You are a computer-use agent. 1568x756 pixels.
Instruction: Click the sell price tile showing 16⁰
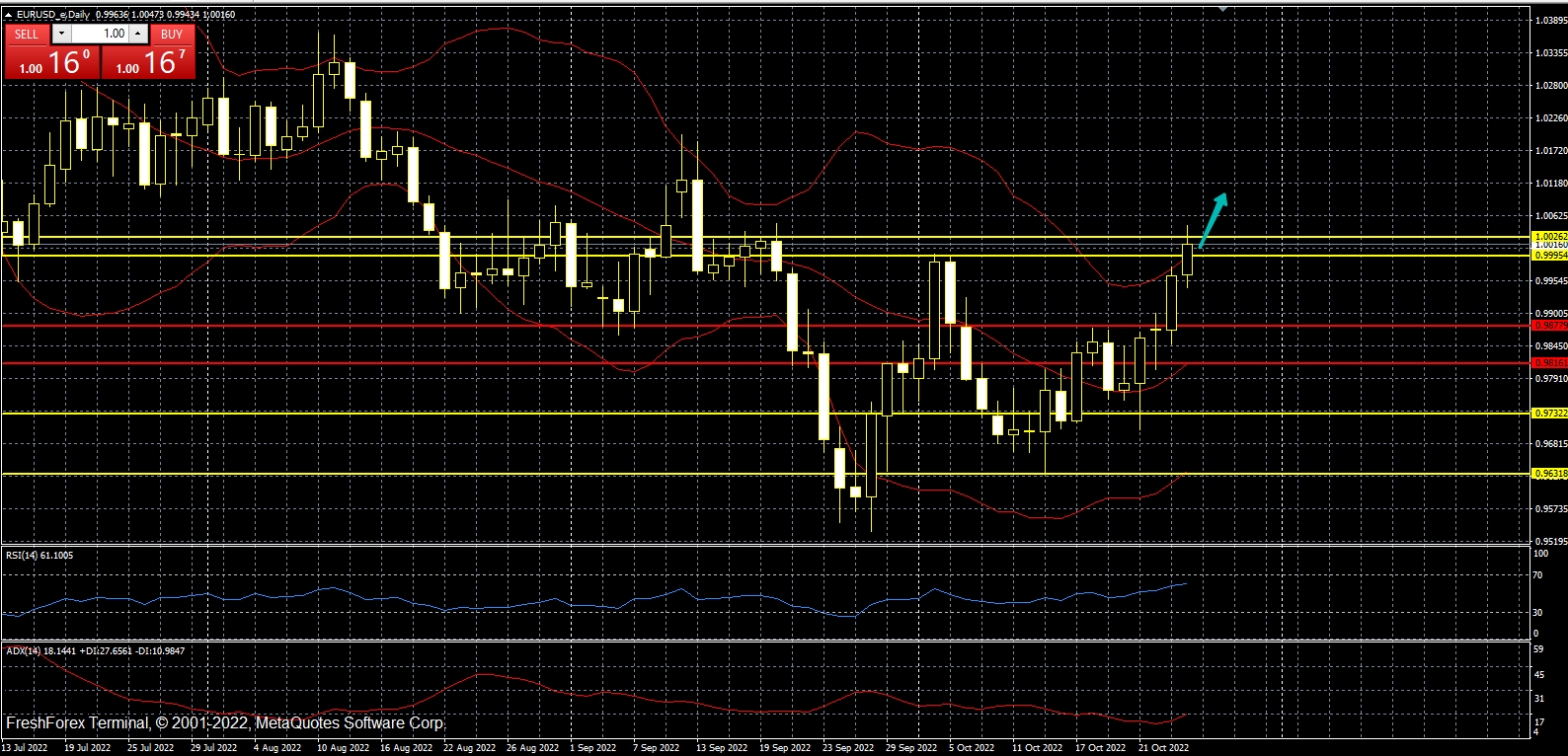click(51, 62)
